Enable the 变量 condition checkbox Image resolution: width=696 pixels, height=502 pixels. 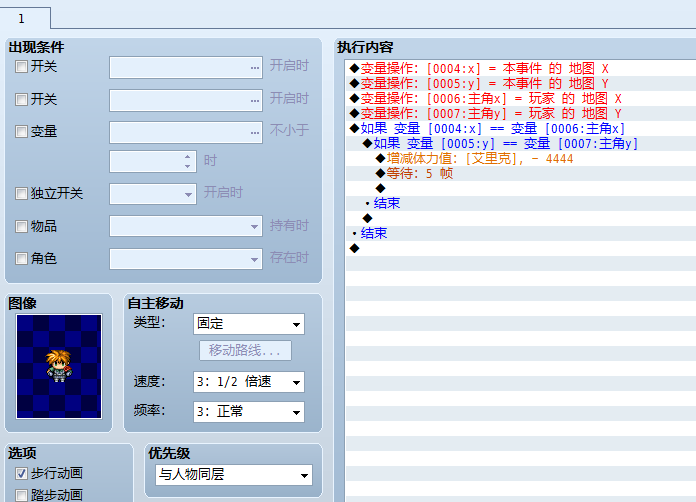tap(21, 131)
